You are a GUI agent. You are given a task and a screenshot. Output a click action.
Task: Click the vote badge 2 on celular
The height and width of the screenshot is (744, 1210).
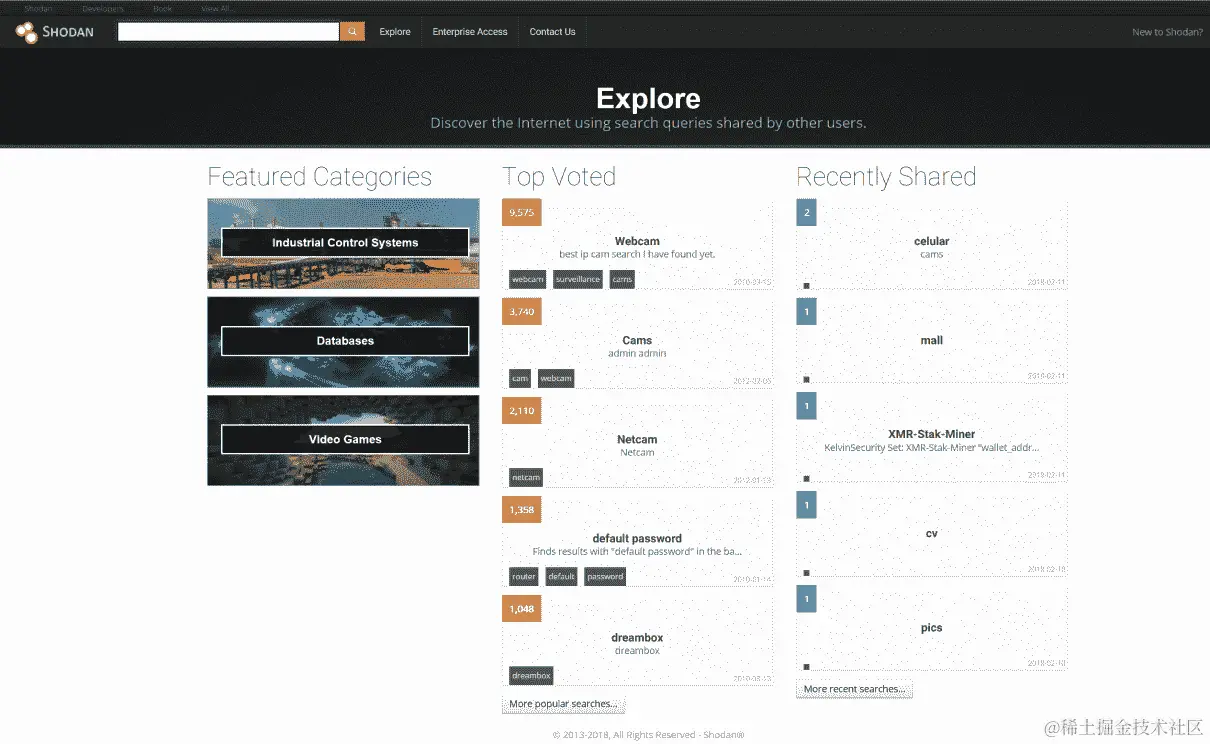806,212
